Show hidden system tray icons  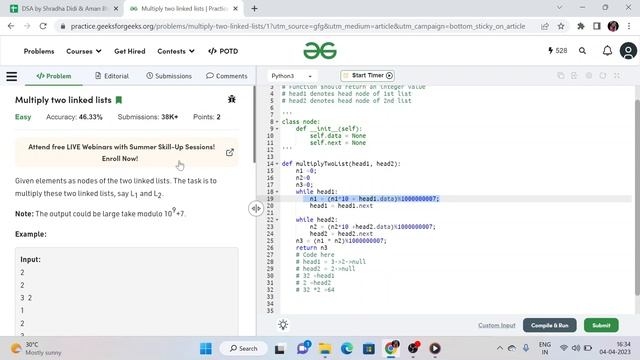coord(500,348)
